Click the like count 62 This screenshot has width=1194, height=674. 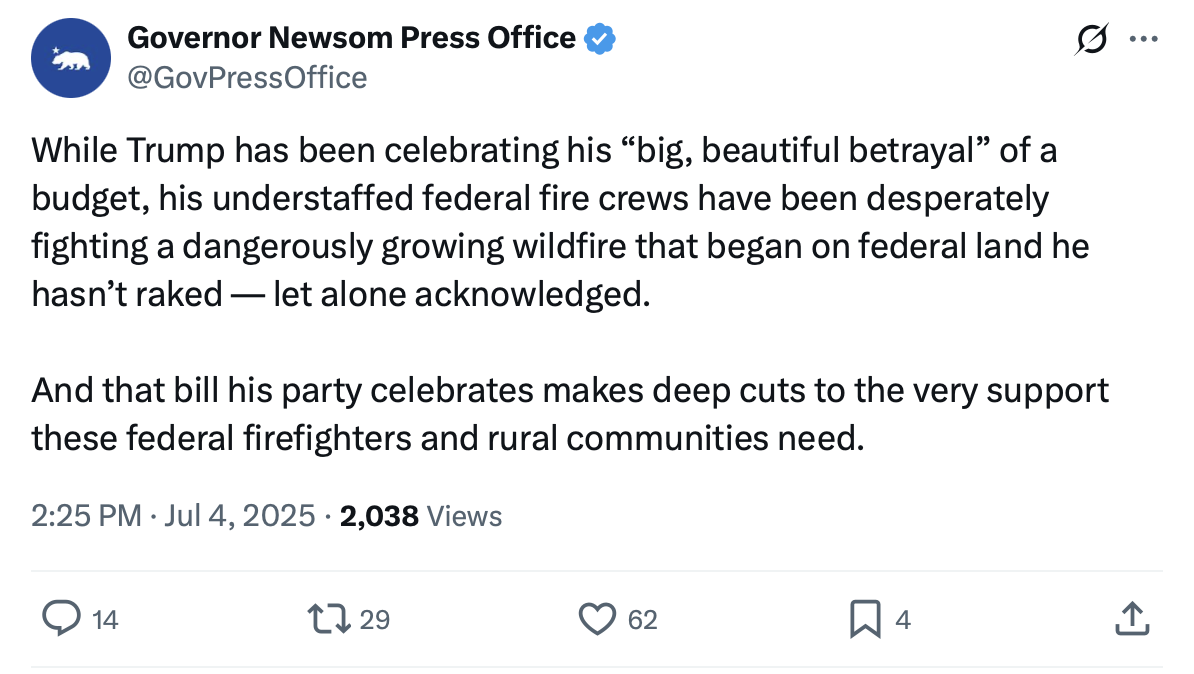coord(643,620)
